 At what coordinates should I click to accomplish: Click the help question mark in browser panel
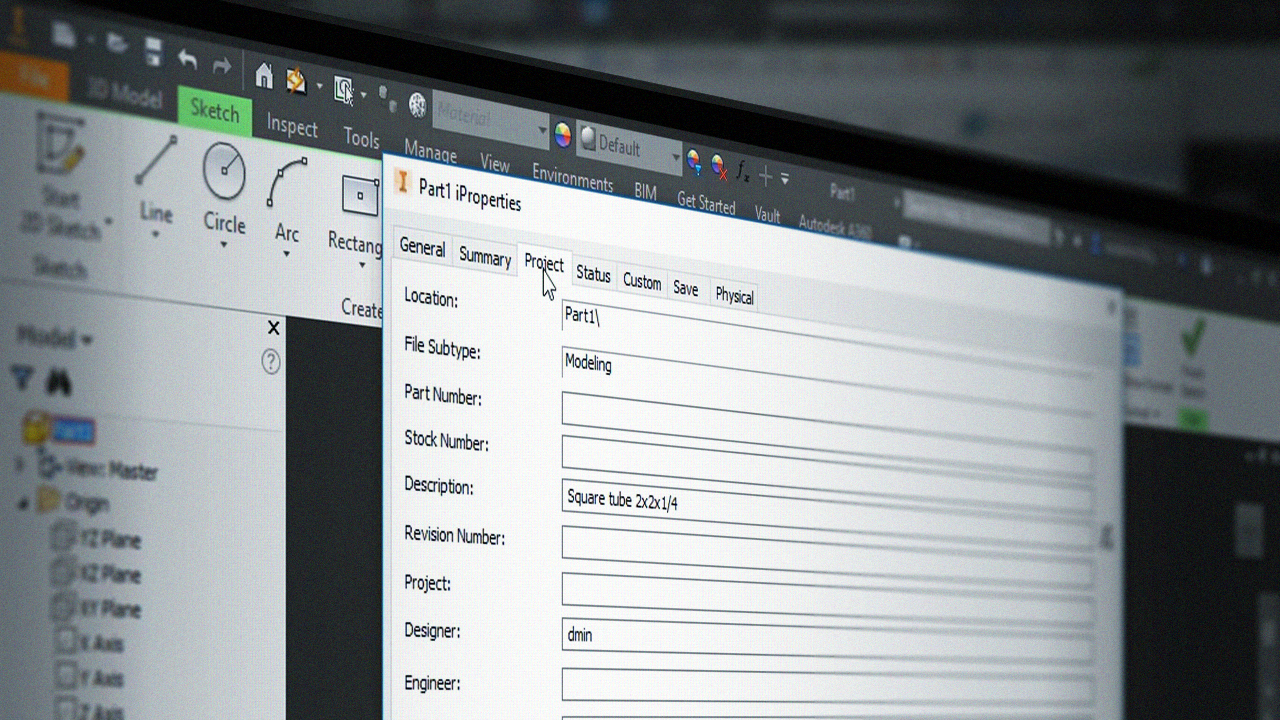coord(271,362)
